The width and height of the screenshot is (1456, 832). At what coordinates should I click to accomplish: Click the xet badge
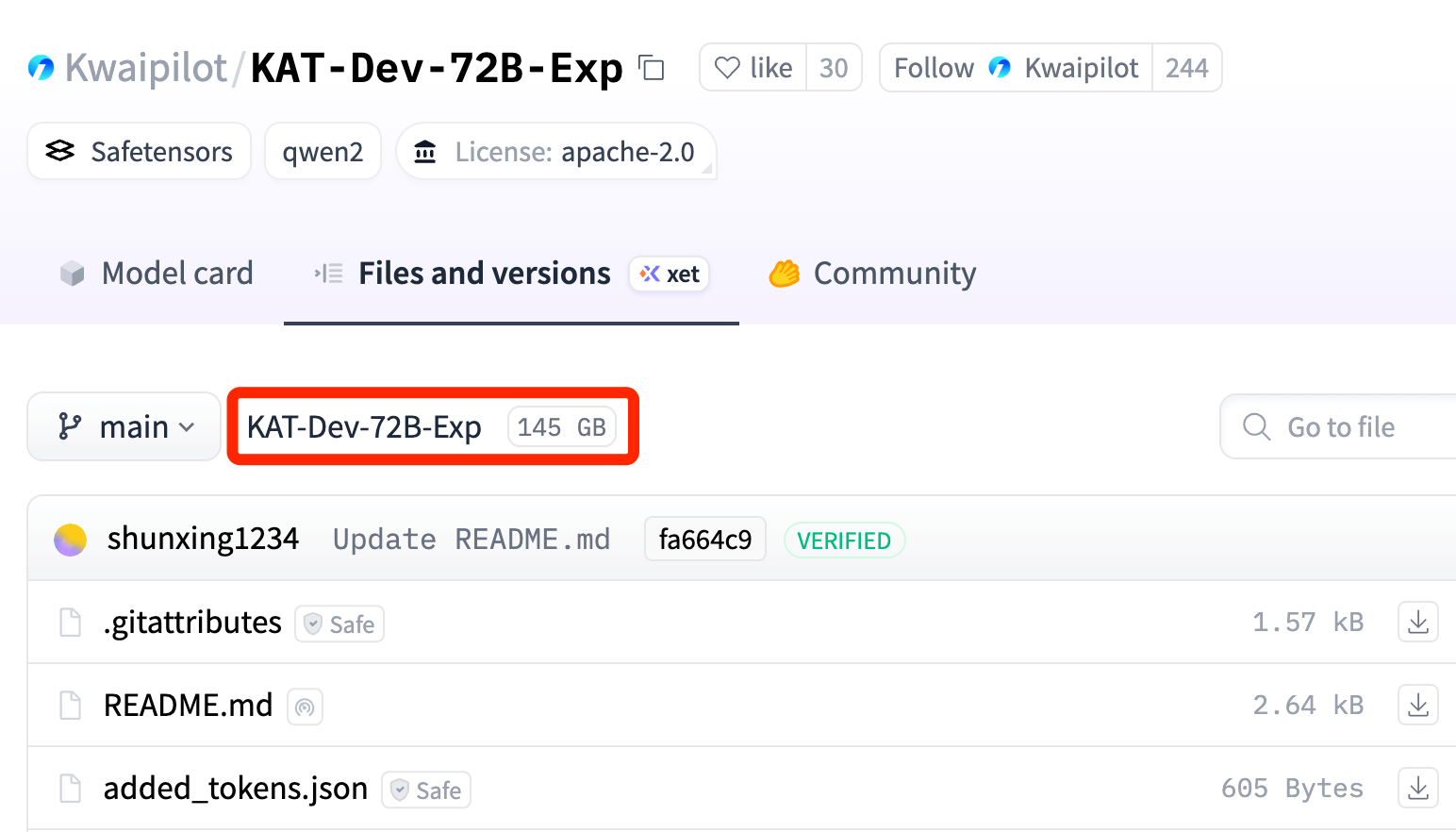tap(670, 275)
